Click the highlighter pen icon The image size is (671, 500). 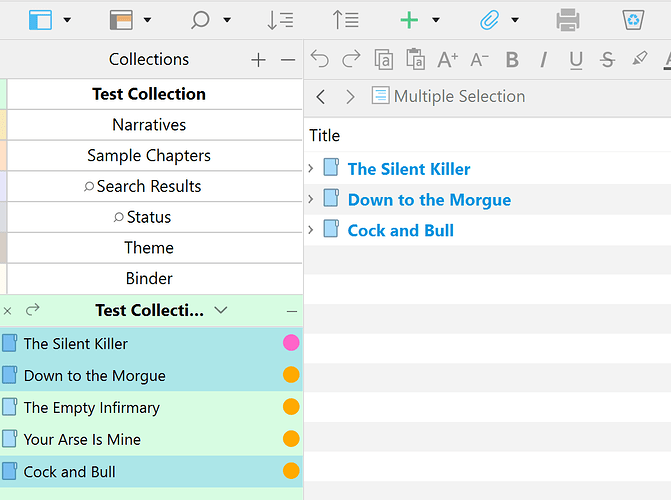pos(640,60)
